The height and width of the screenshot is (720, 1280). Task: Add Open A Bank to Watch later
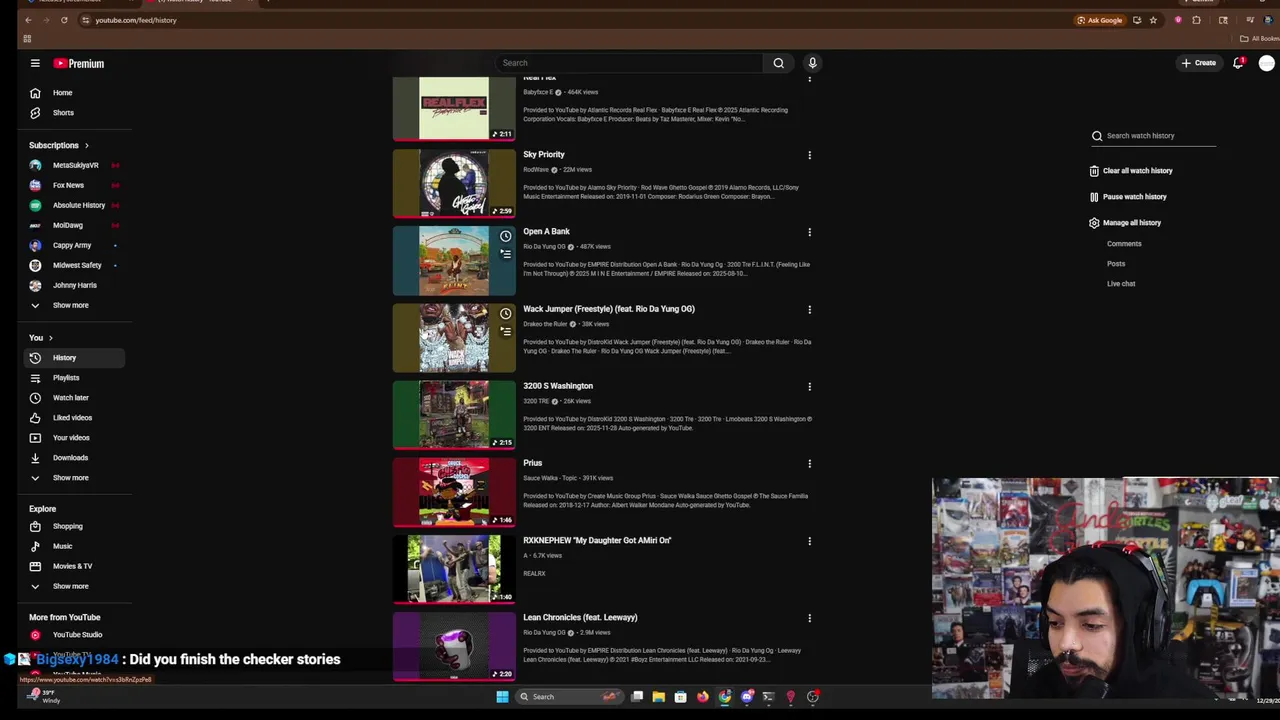tap(505, 236)
